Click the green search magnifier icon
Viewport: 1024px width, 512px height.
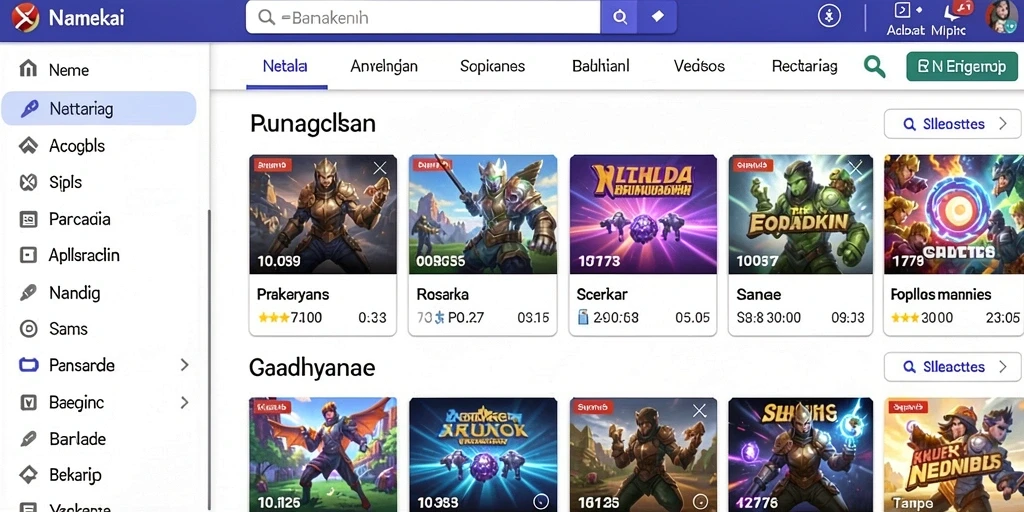[874, 66]
